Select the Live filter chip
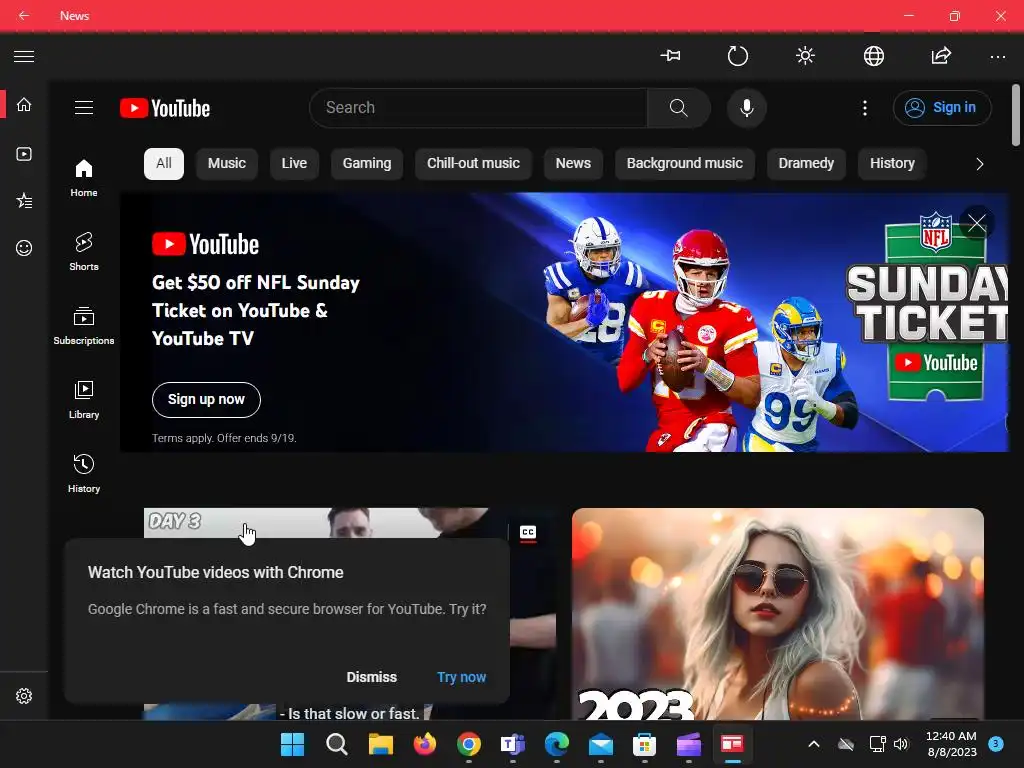Screen dimensions: 1024x768 (x=294, y=163)
